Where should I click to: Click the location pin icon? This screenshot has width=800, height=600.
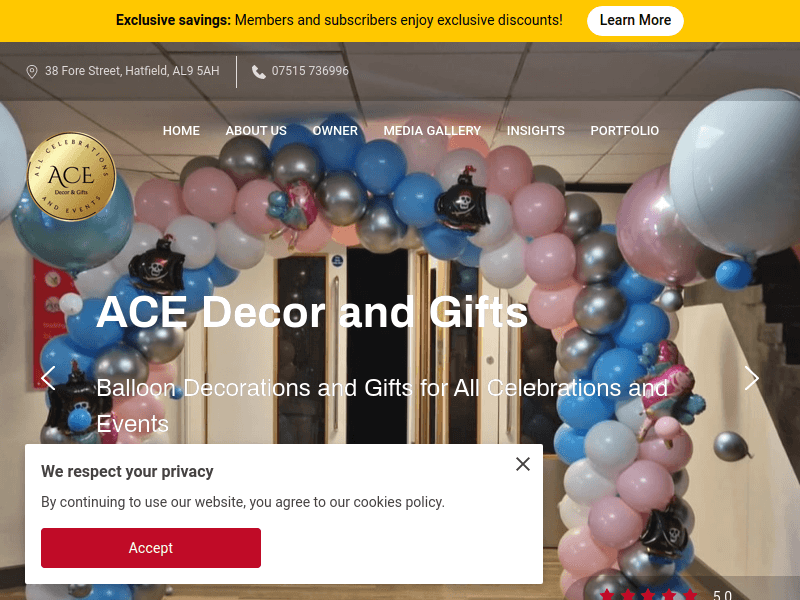[31, 71]
